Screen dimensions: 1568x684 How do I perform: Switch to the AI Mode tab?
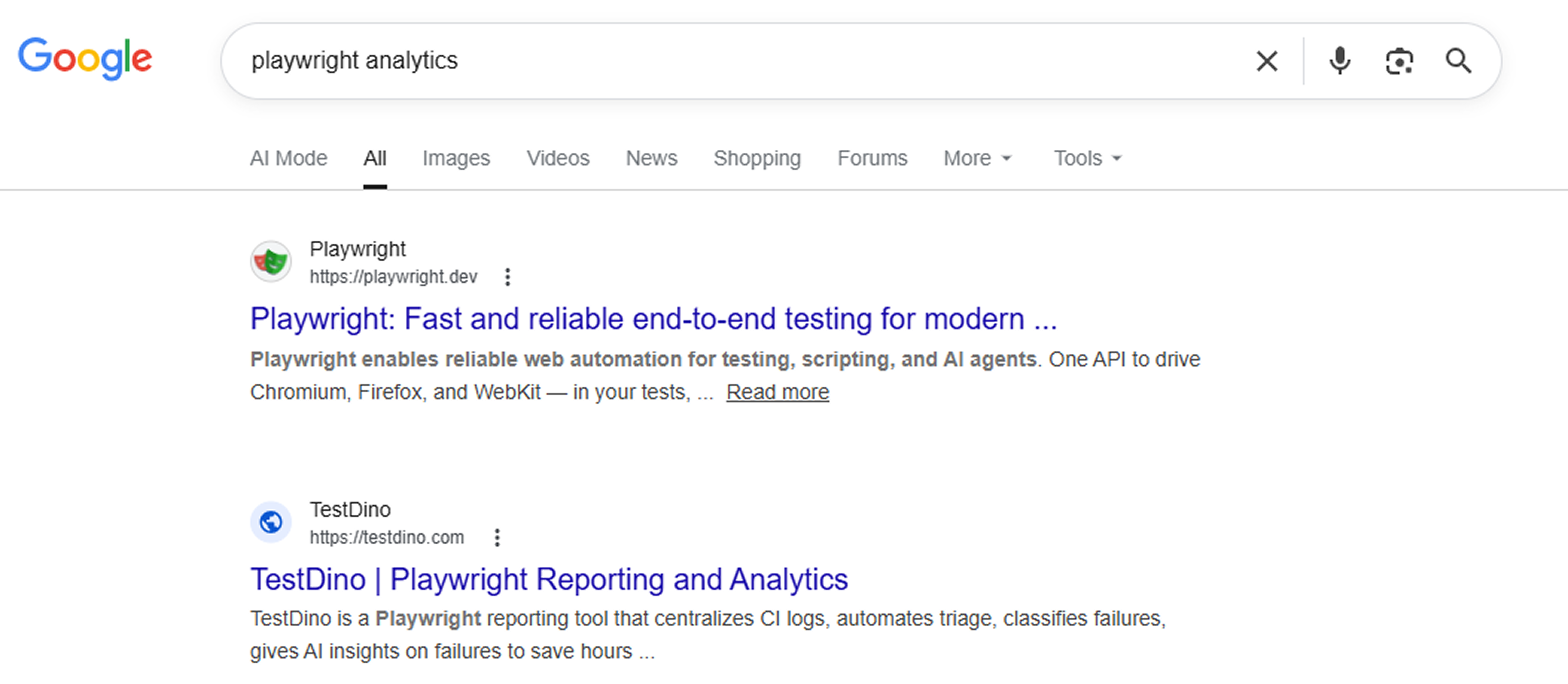(x=289, y=158)
